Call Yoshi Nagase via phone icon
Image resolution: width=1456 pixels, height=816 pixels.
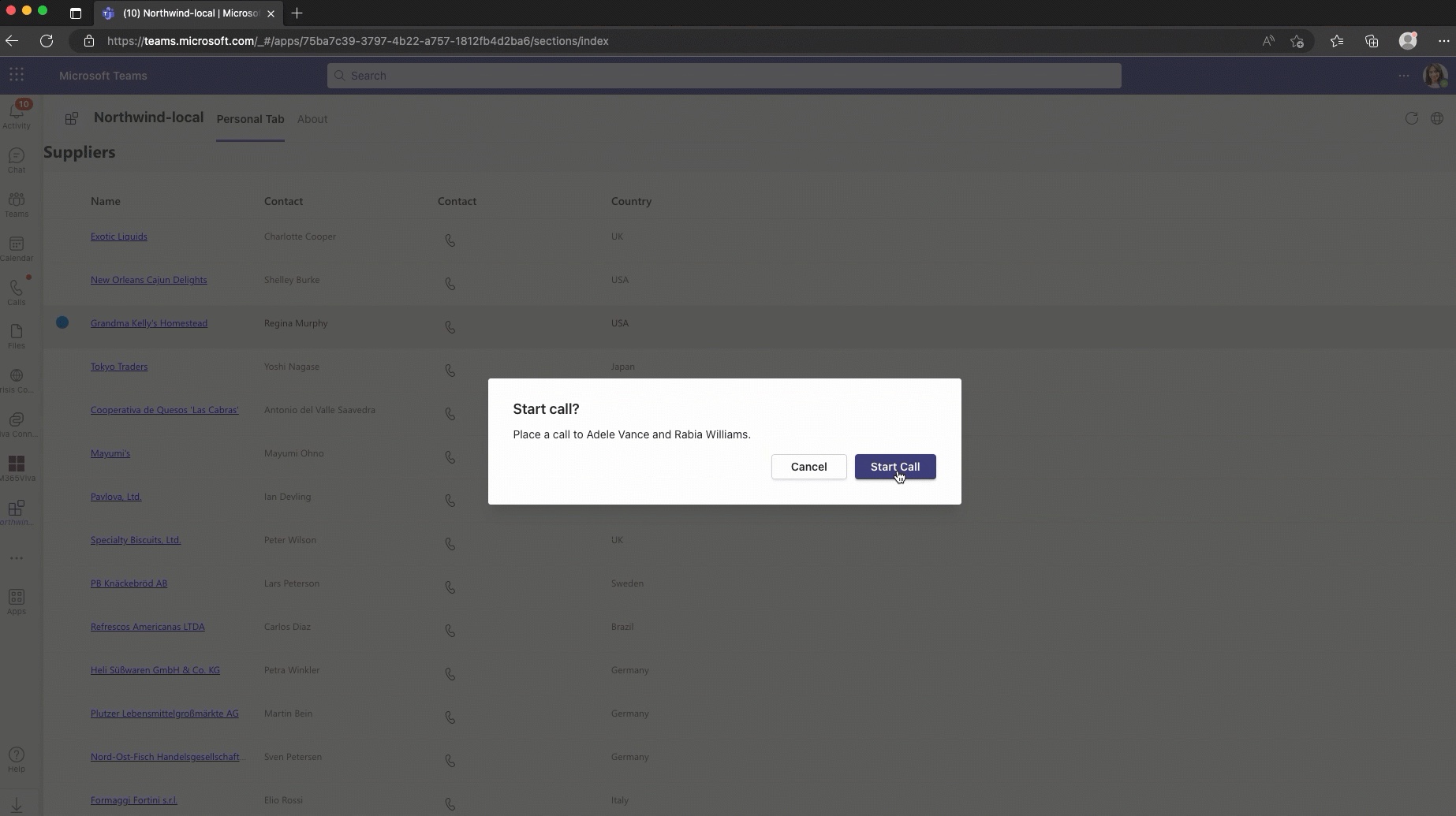tap(450, 371)
